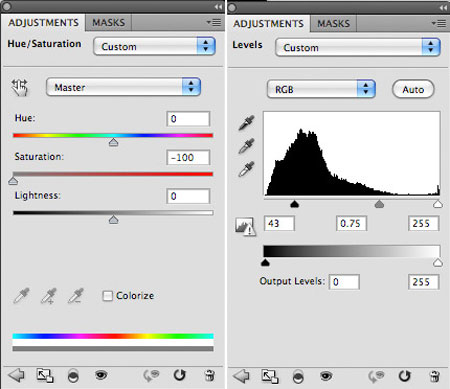Click the histogram warning recalculate icon
Viewport: 450px width, 389px height.
245,227
